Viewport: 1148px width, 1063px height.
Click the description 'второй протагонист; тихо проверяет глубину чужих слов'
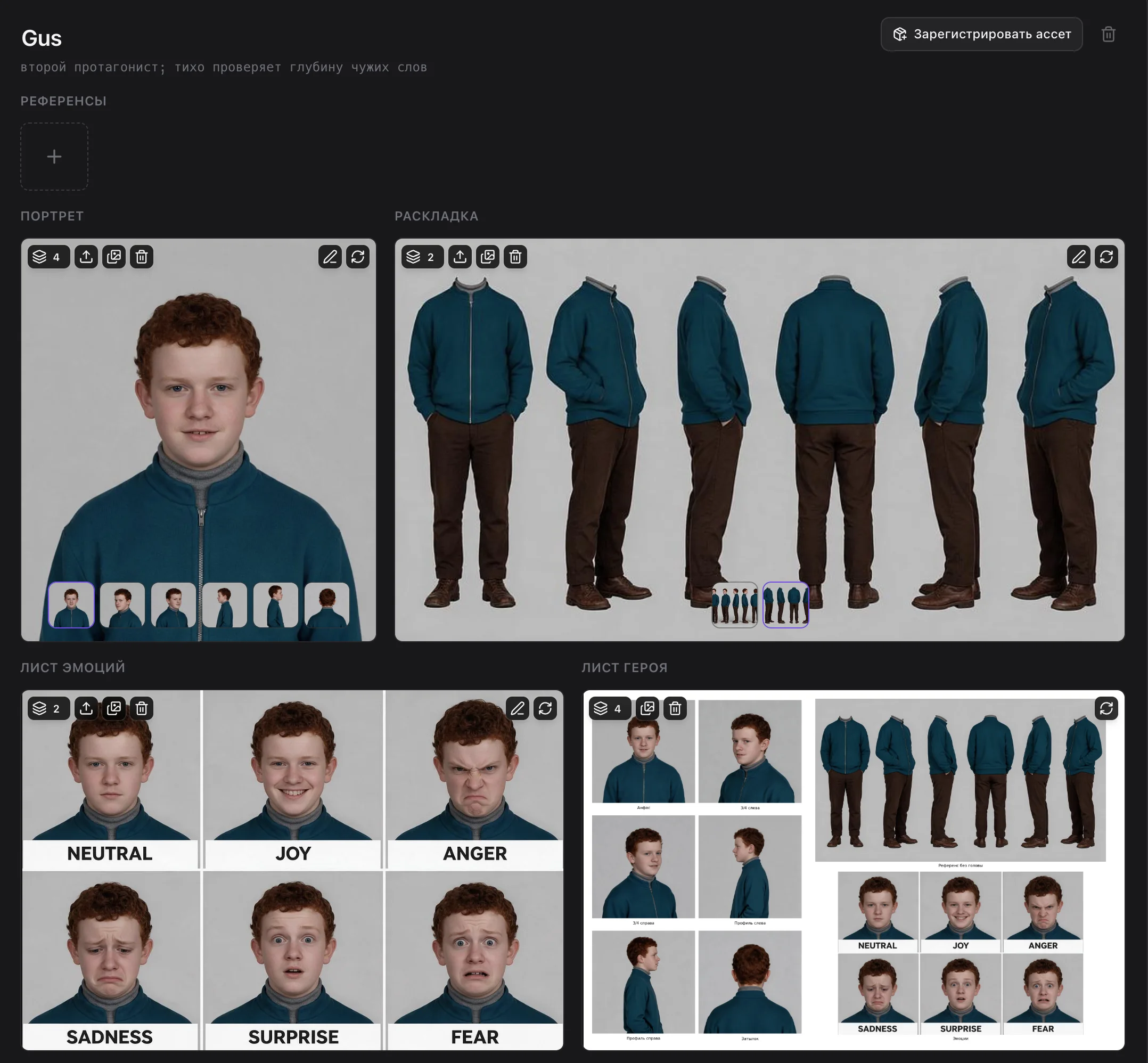coord(224,67)
